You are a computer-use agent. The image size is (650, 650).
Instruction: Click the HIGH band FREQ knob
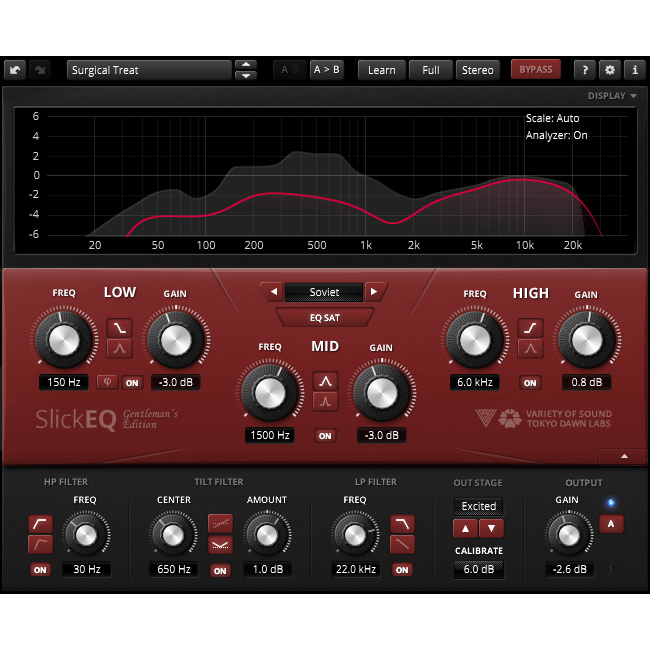(475, 340)
